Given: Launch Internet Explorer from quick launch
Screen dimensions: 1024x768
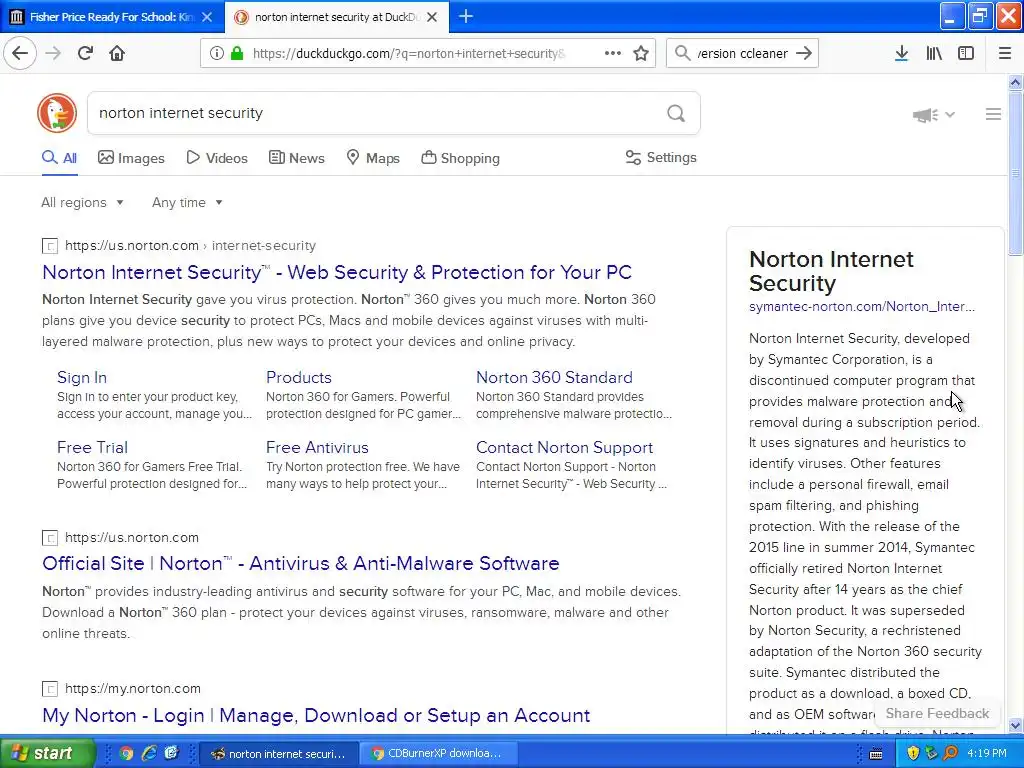Looking at the screenshot, I should [149, 753].
